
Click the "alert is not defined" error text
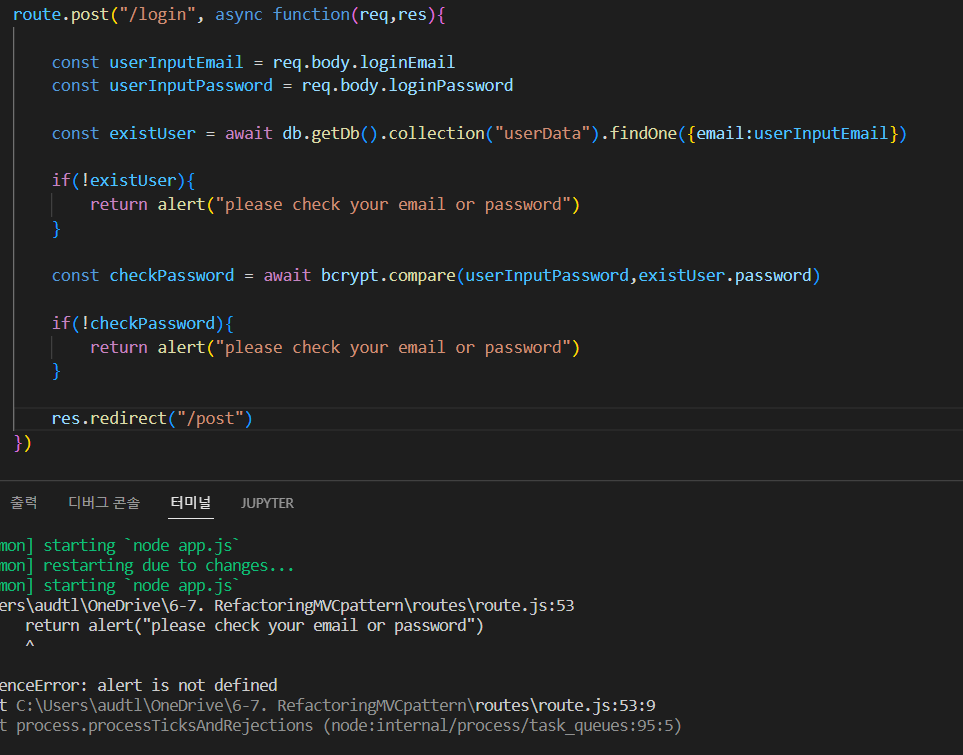click(187, 686)
